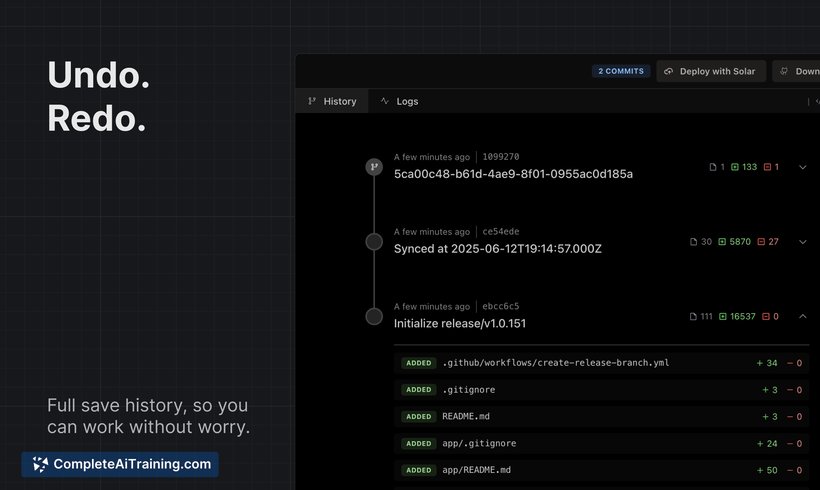Select Initialize release/v1.0.151 commit title

point(460,324)
